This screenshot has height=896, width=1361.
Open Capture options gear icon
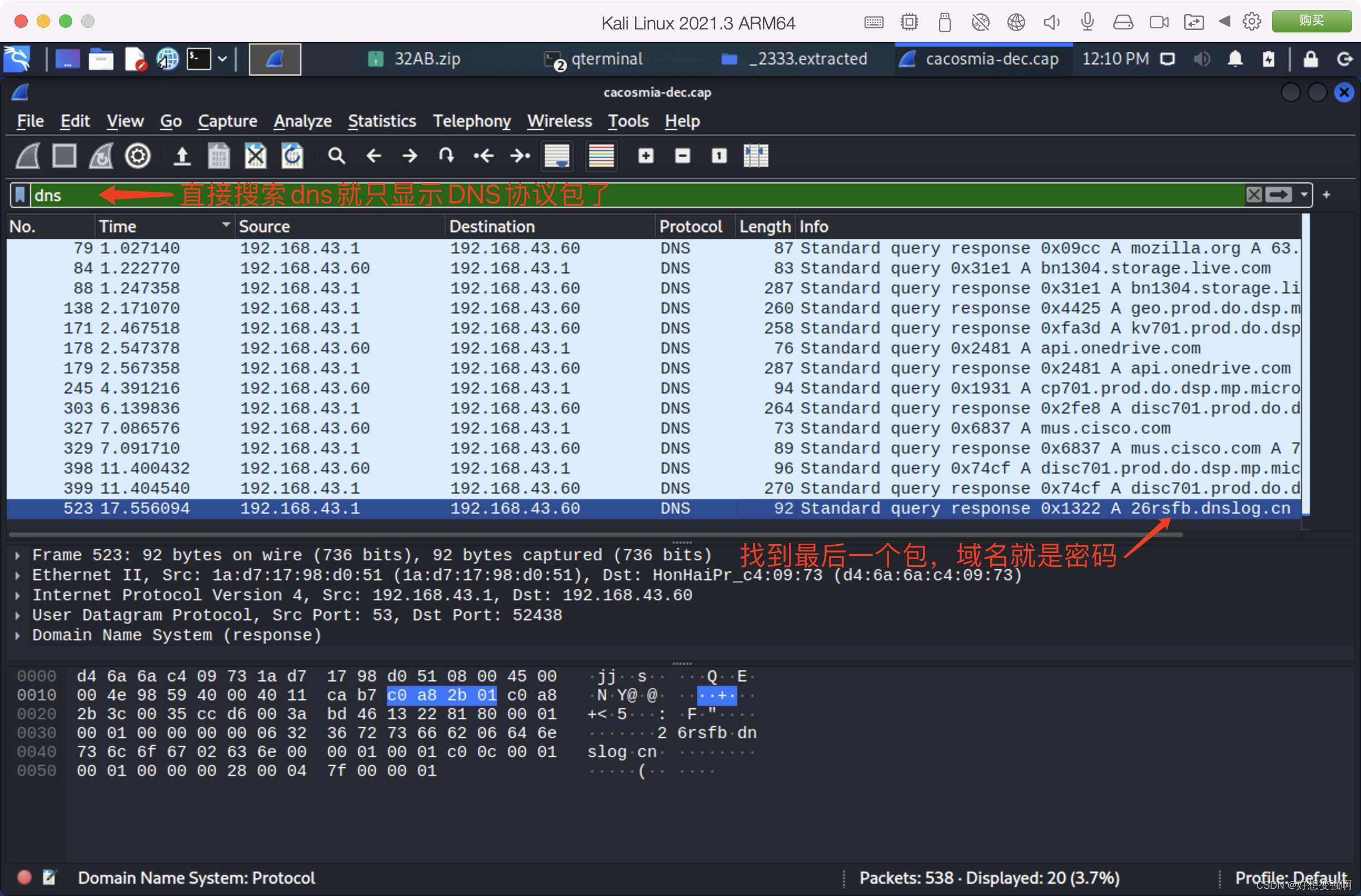[138, 156]
